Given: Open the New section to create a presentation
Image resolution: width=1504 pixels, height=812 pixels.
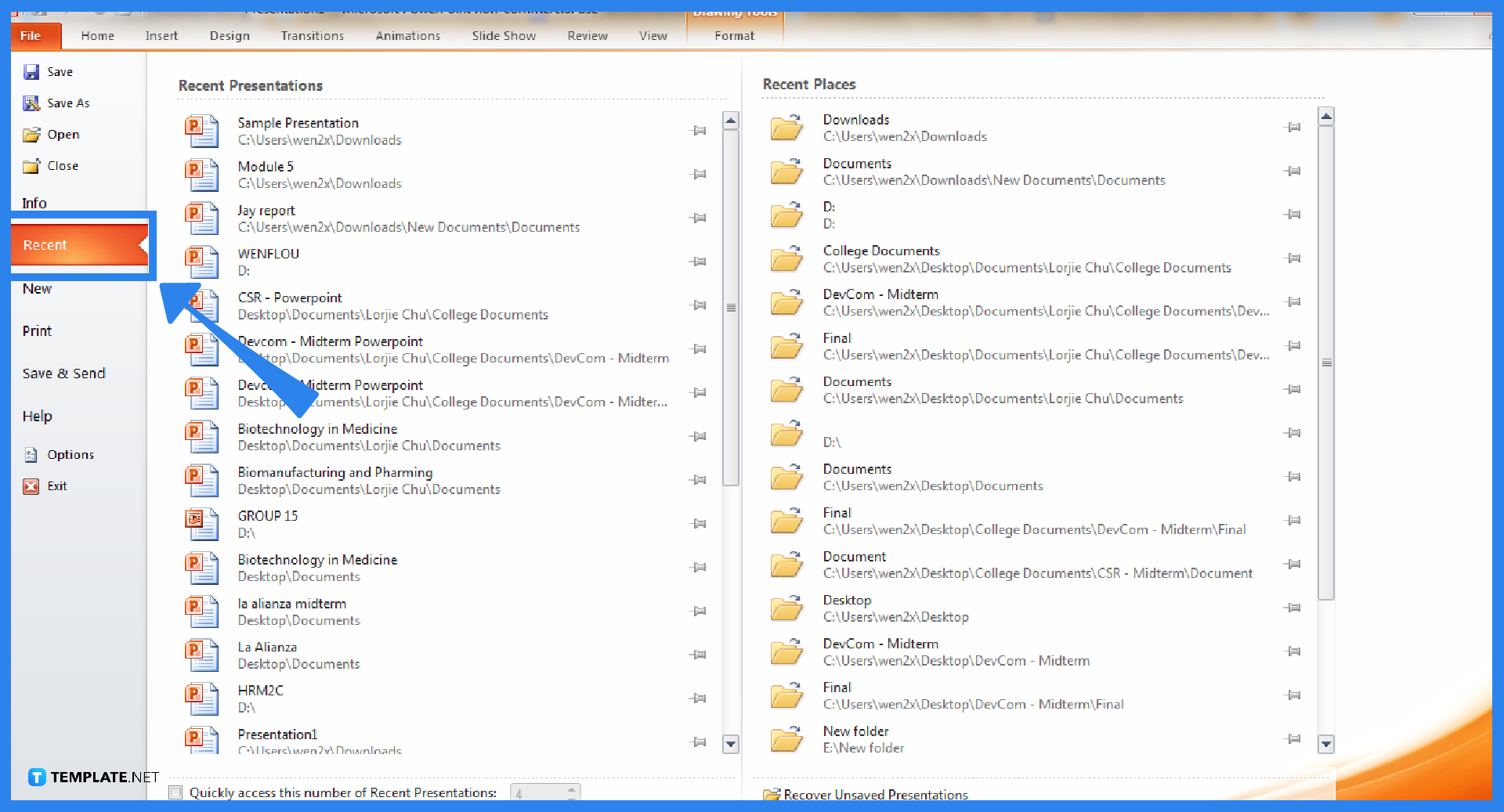Looking at the screenshot, I should [36, 288].
